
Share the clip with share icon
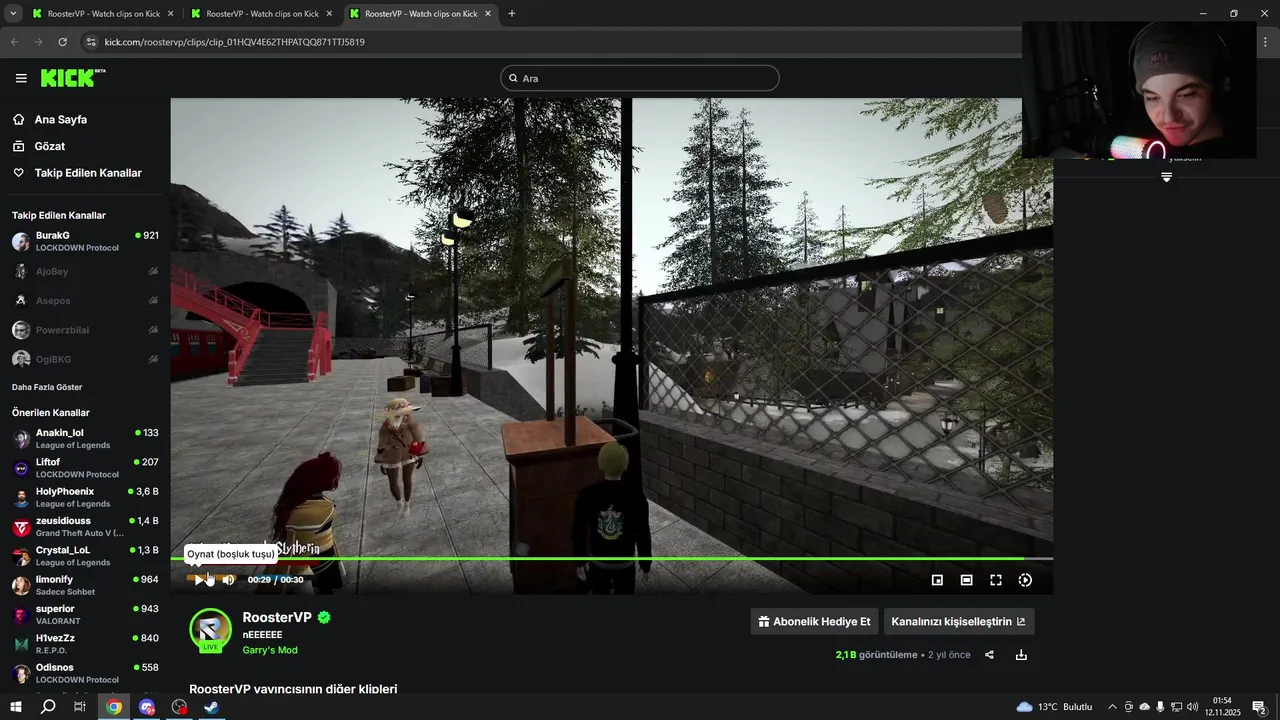pos(989,655)
